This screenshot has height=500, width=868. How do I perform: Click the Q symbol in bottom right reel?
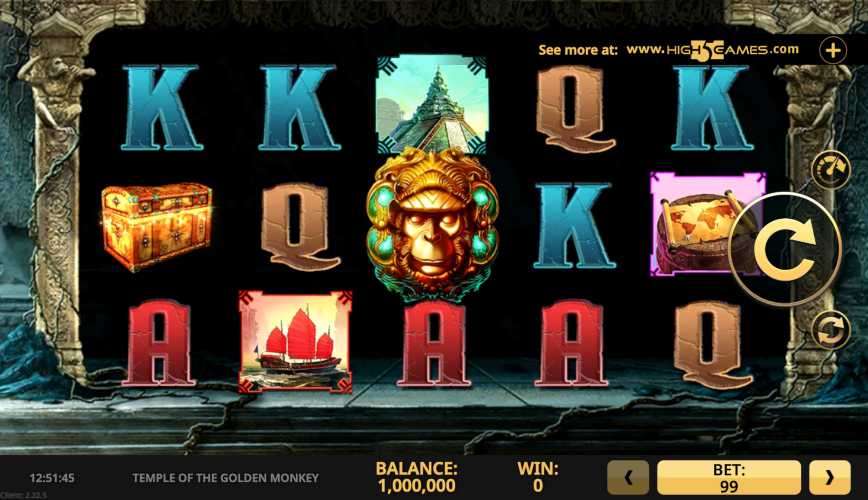tap(712, 346)
